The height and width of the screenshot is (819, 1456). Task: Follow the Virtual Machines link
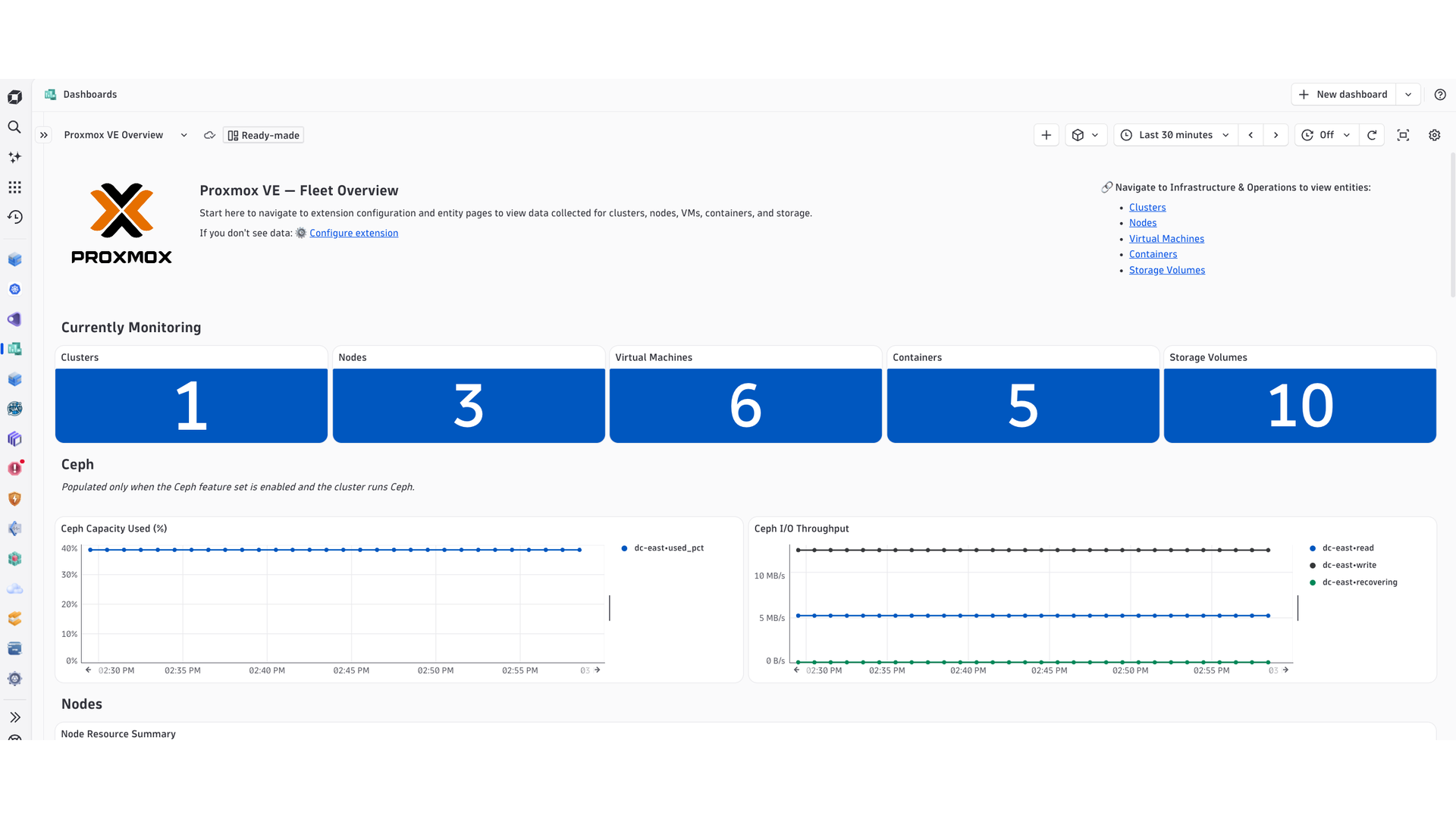[1166, 239]
